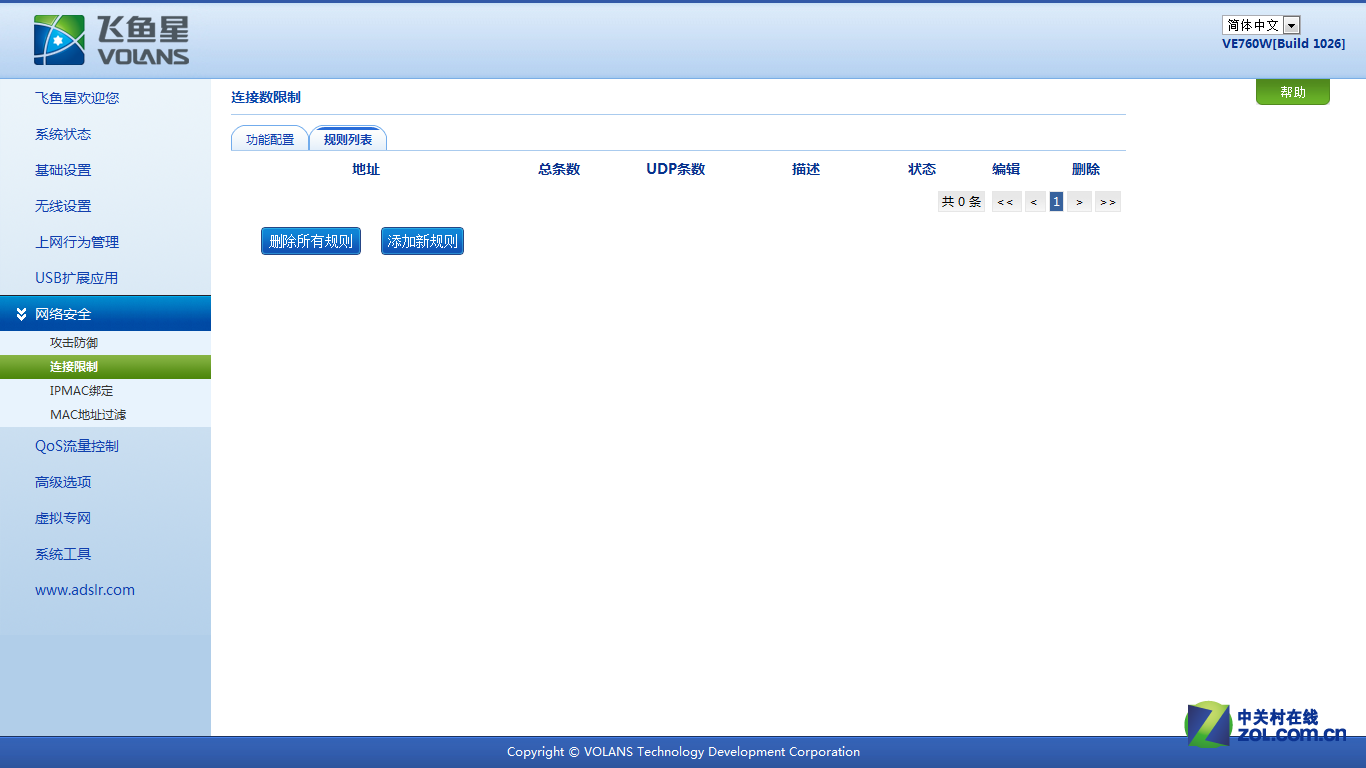Viewport: 1366px width, 768px height.
Task: Click the 帮助 help button
Action: coord(1293,92)
